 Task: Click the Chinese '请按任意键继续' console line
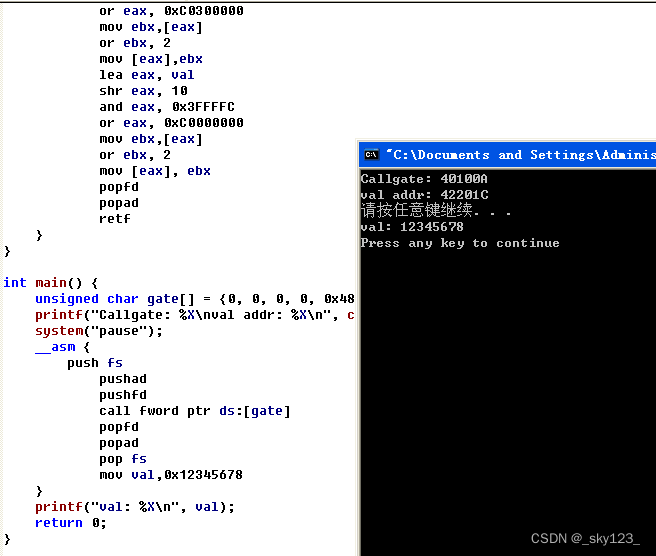436,210
